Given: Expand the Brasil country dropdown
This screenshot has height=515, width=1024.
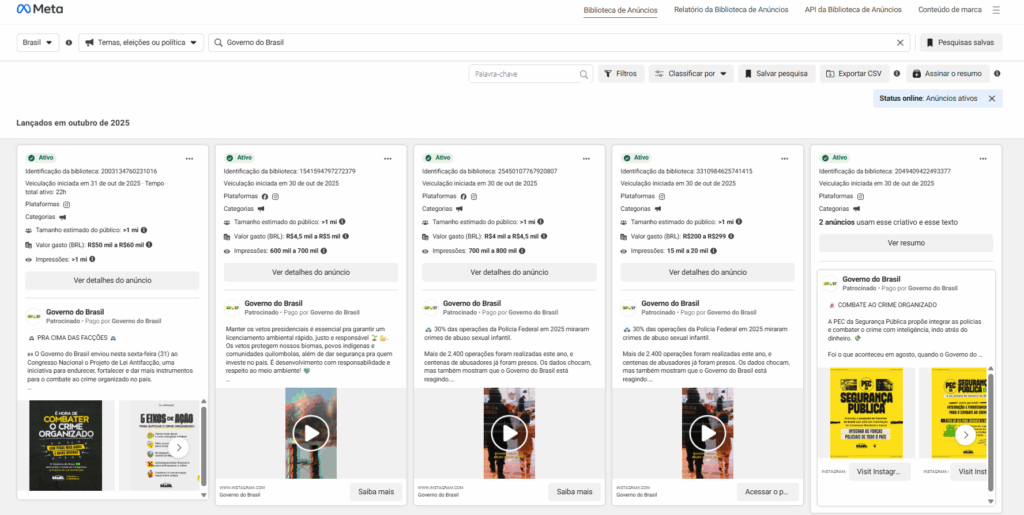Looking at the screenshot, I should 38,43.
